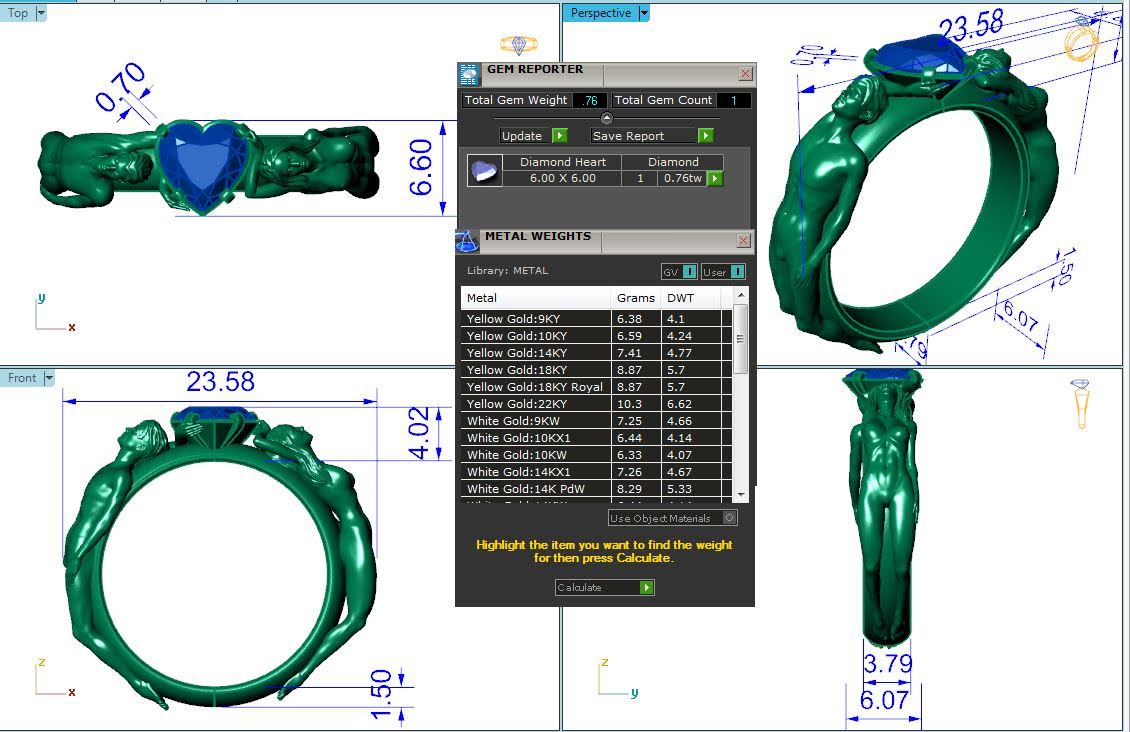1130x732 pixels.
Task: Open the Perspective viewport dropdown arrow
Action: pyautogui.click(x=644, y=13)
